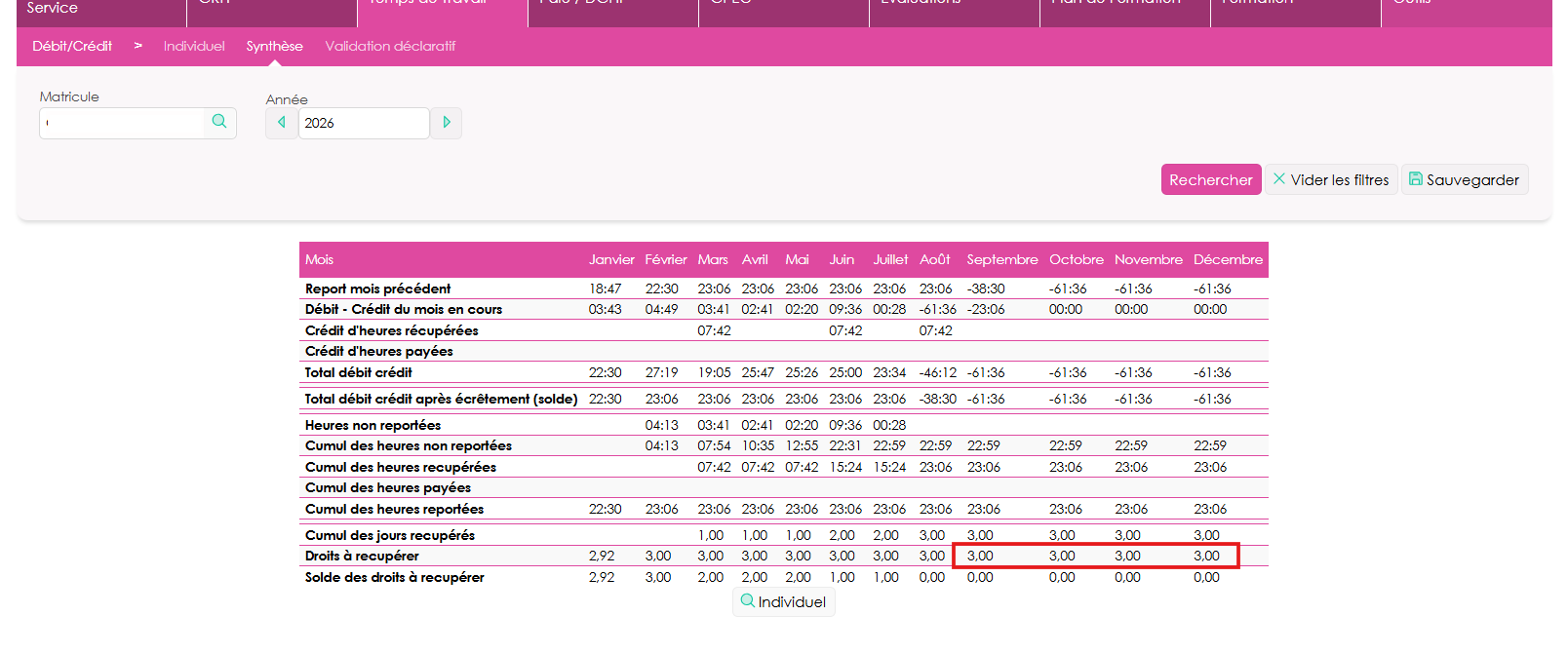Advance to next year with right arrow

[x=447, y=123]
